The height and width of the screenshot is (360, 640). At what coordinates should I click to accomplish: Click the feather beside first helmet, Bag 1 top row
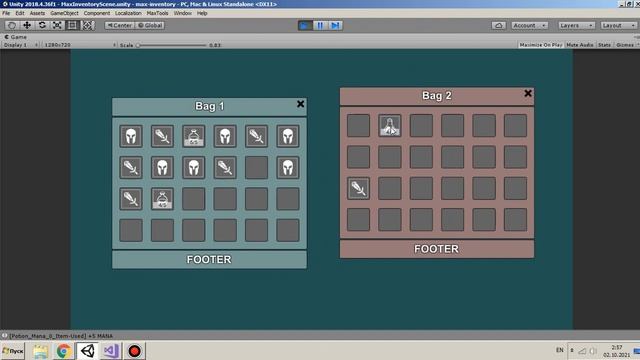pyautogui.click(x=162, y=136)
